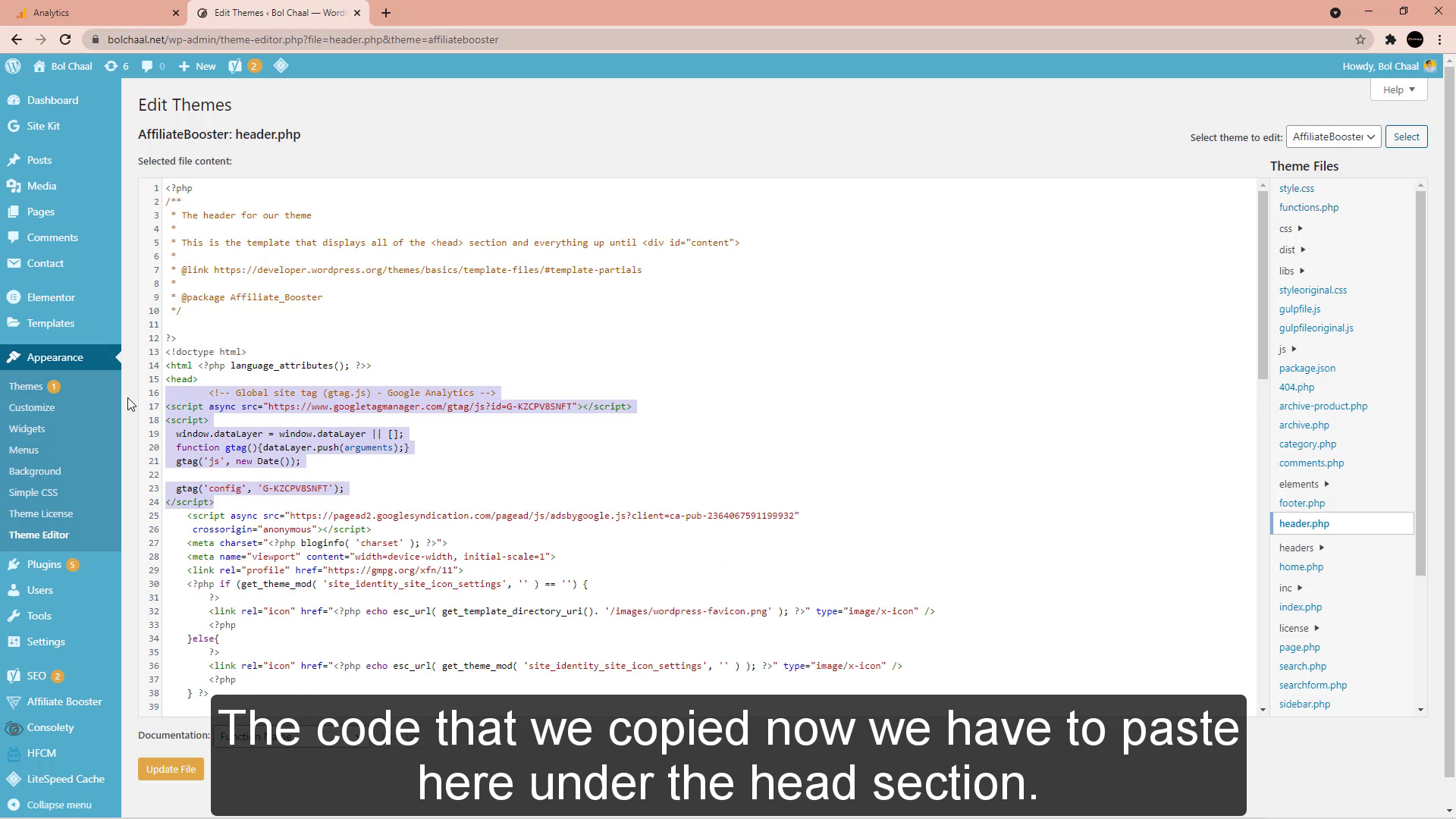Click the Theme Files list scrollbar
The height and width of the screenshot is (819, 1456).
pyautogui.click(x=1420, y=383)
